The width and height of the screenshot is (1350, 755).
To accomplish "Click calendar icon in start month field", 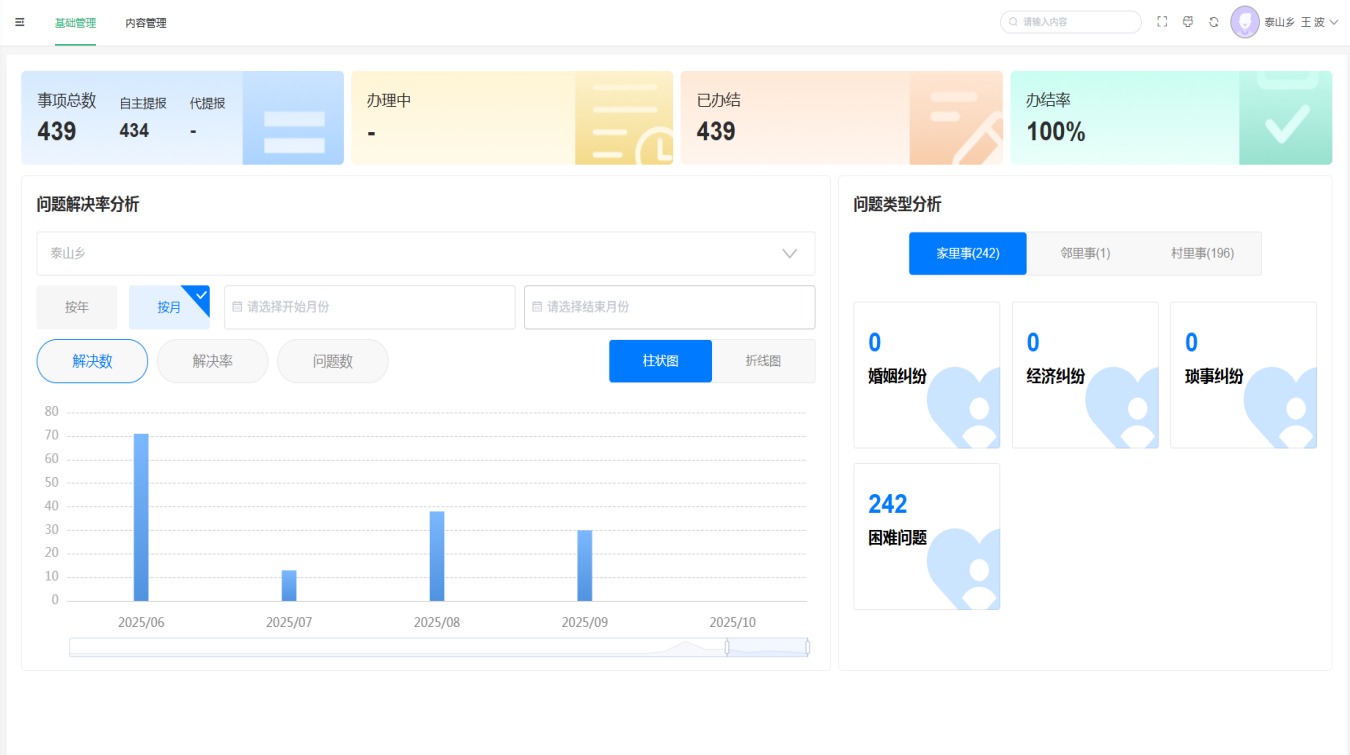I will click(x=237, y=307).
